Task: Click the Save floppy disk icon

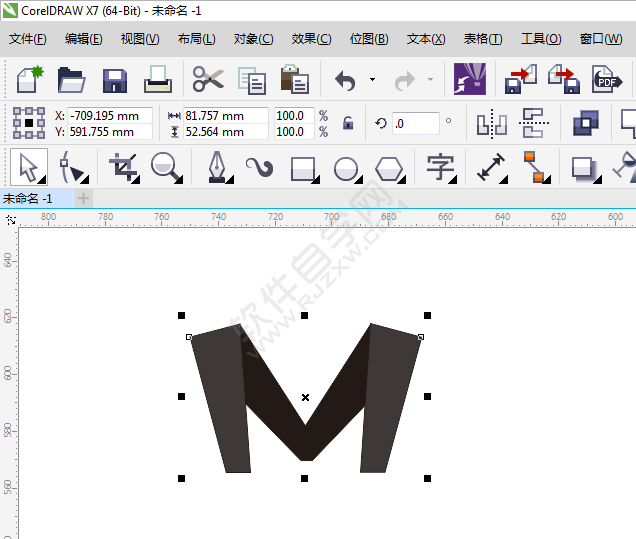Action: coord(115,80)
